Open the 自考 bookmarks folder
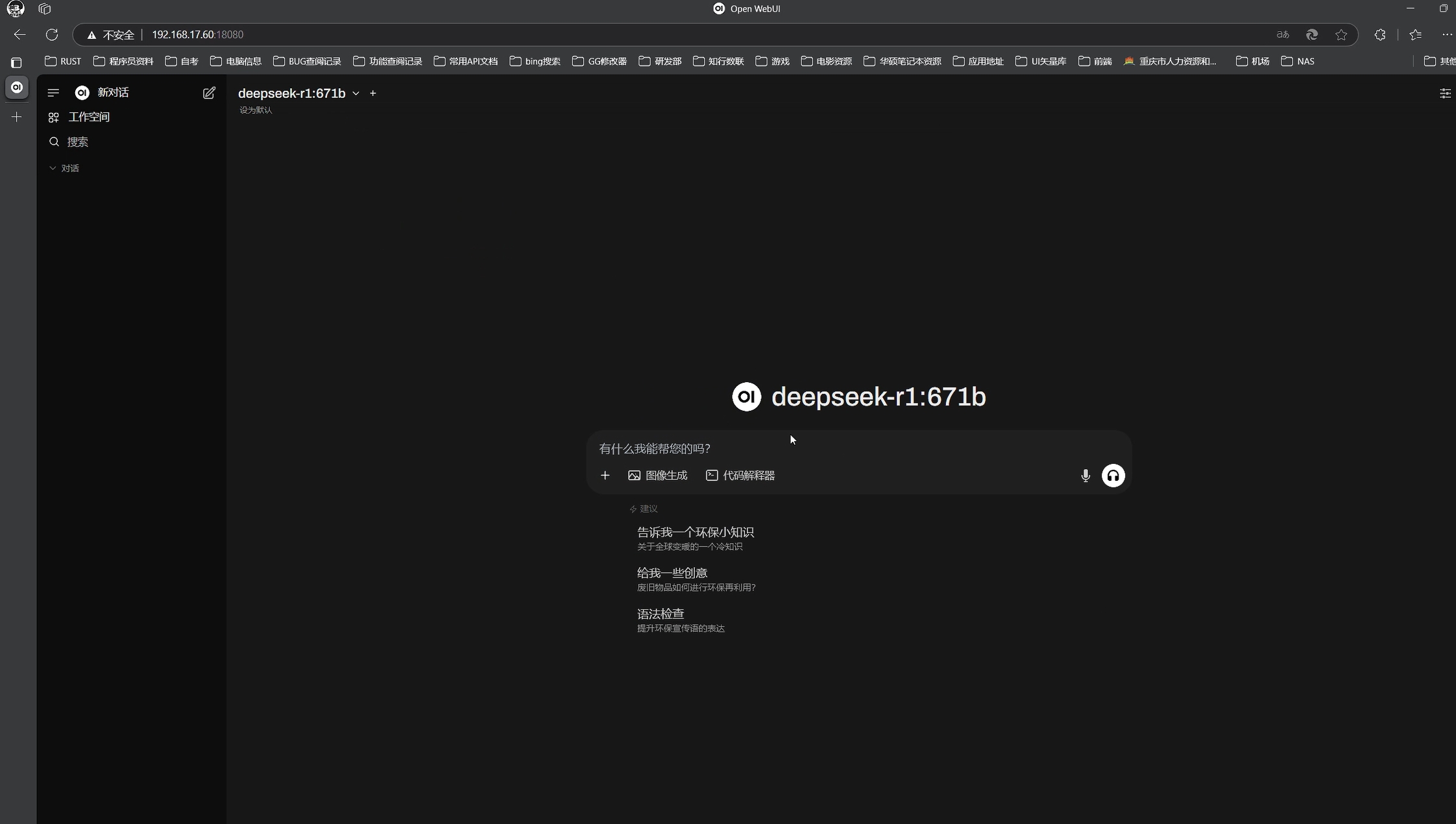Screen dimensions: 1456x824 pos(182,62)
